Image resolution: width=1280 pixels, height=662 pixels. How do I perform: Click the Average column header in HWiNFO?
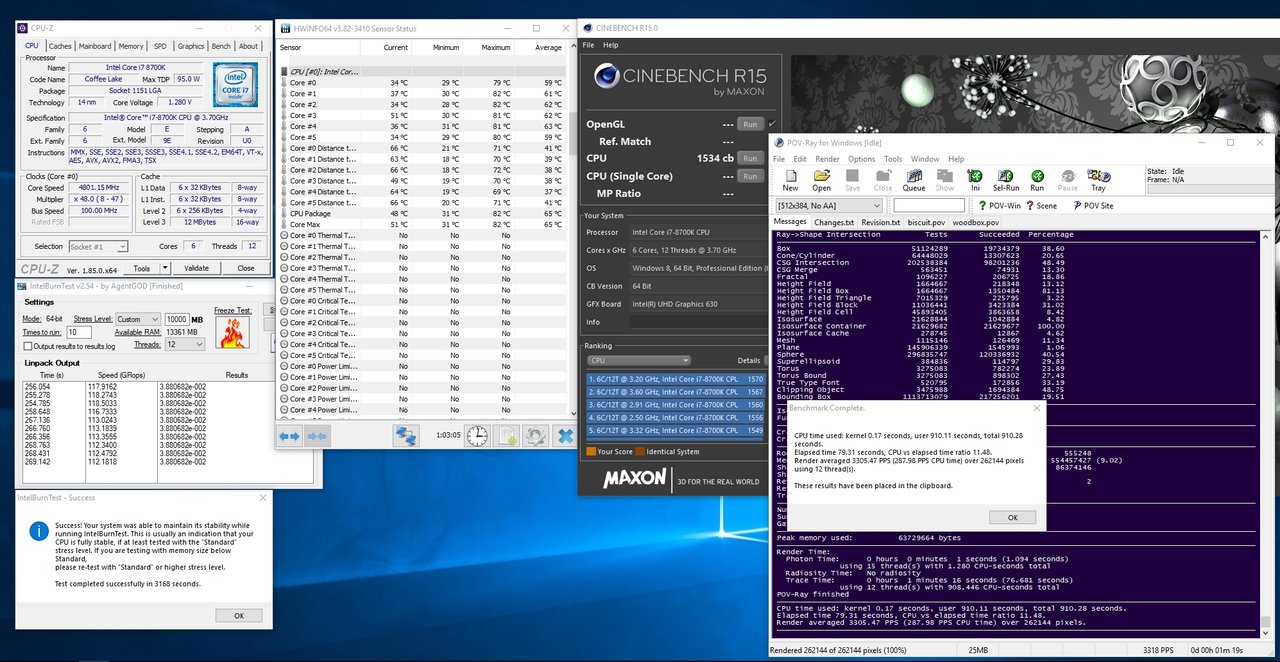click(x=548, y=47)
